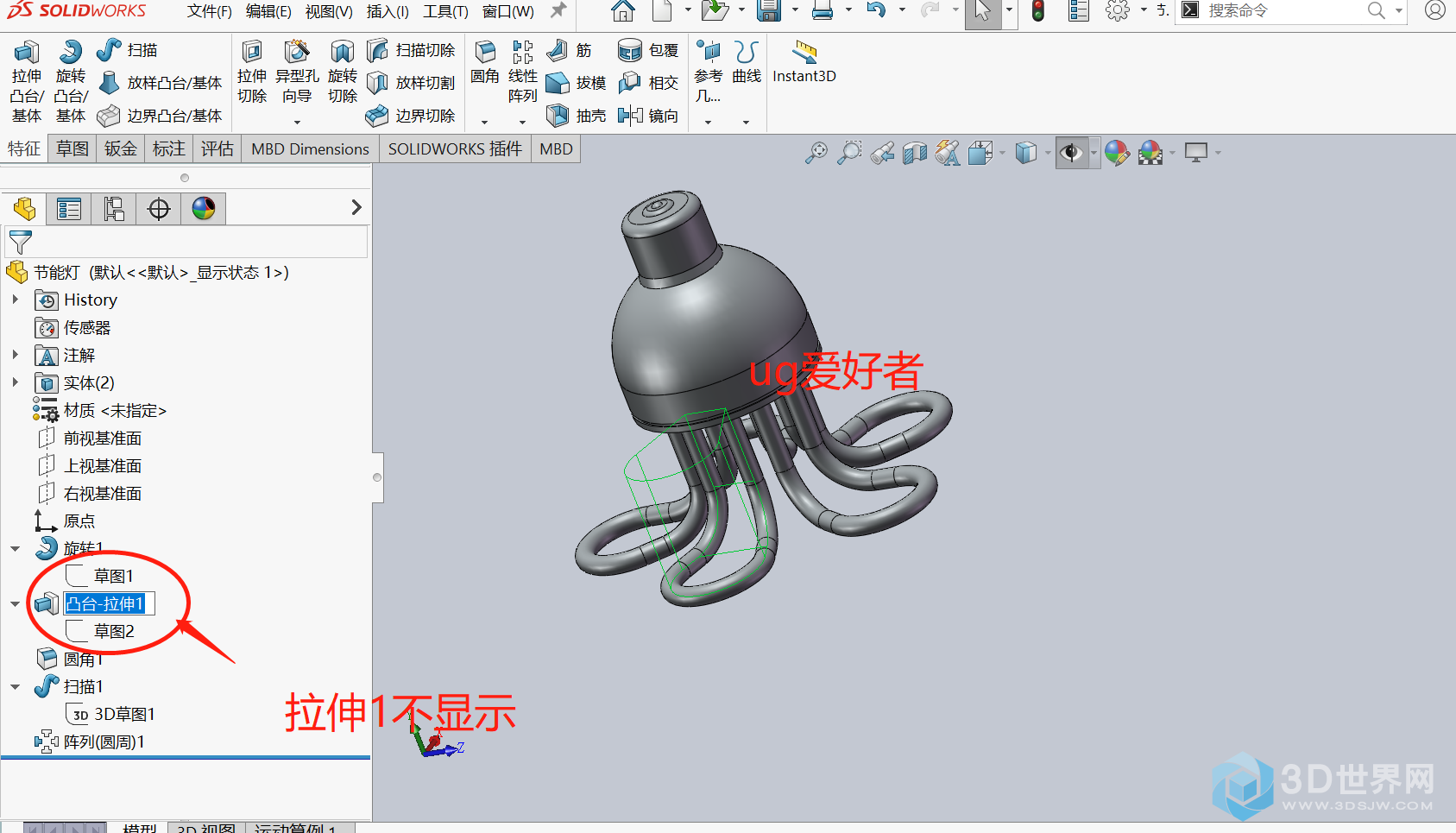
Task: Open the options gear icon
Action: 1118,10
